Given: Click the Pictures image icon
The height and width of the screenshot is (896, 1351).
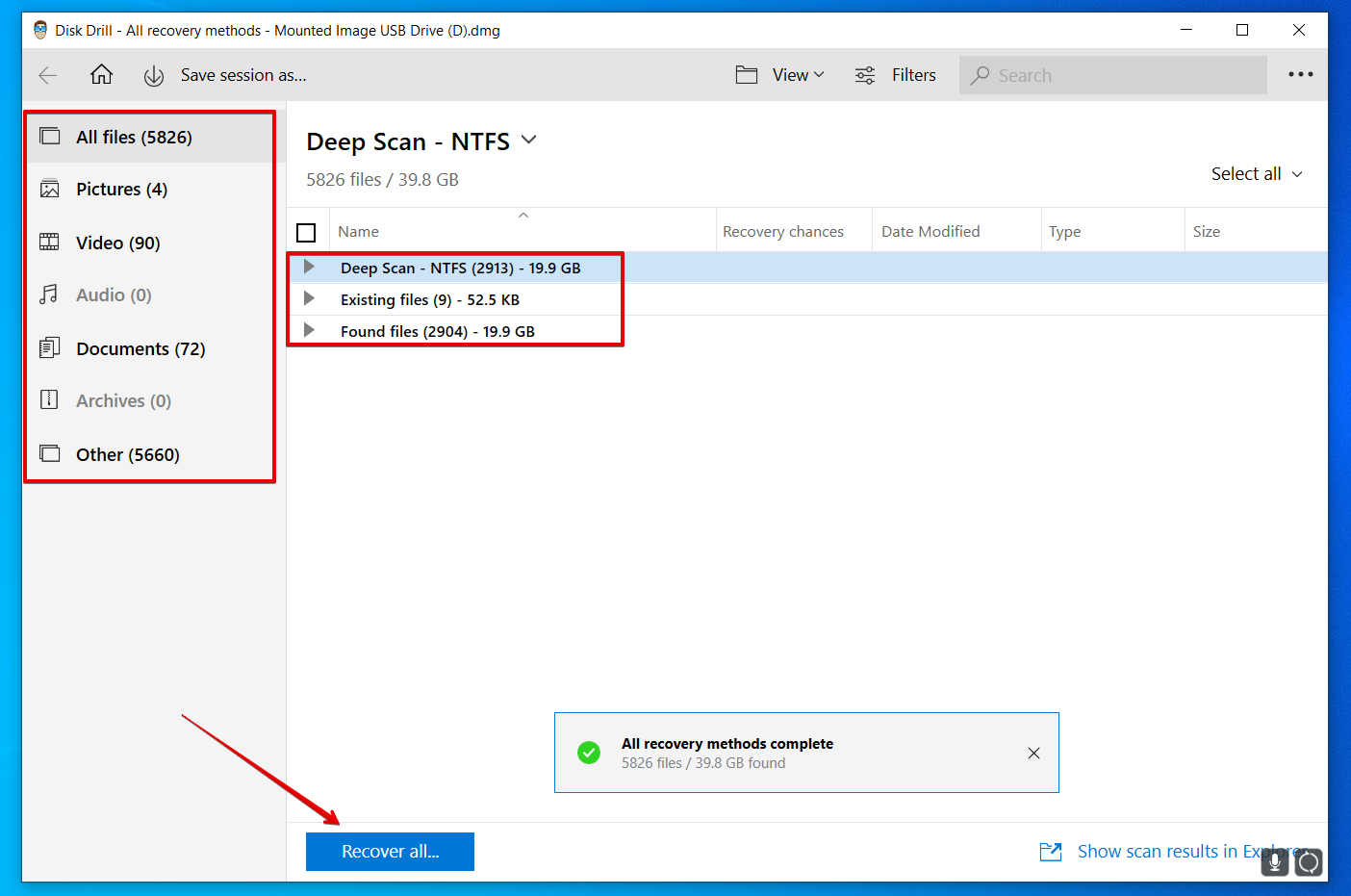Looking at the screenshot, I should (49, 189).
